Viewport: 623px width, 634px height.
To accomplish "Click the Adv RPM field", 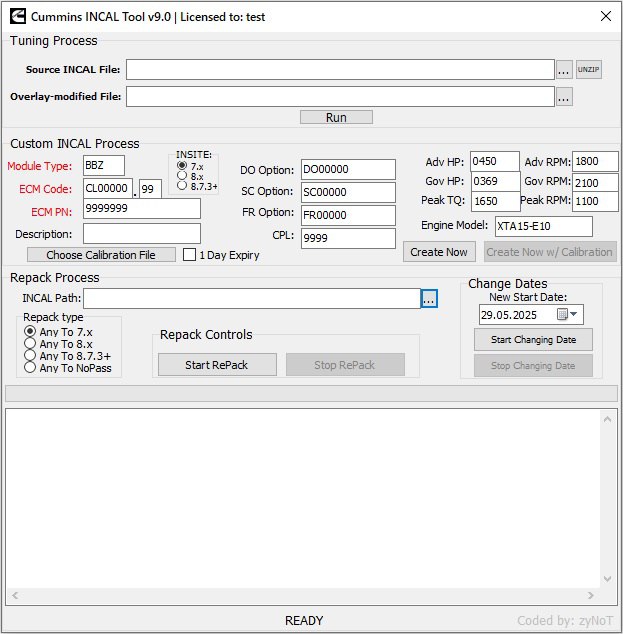I will coord(596,161).
